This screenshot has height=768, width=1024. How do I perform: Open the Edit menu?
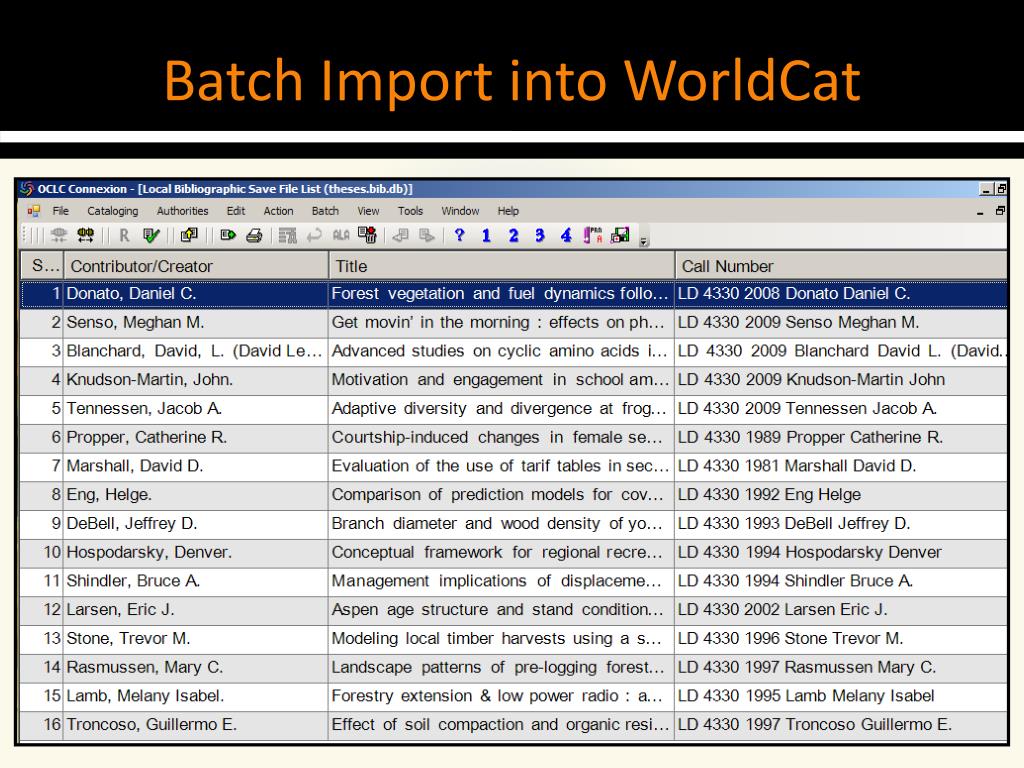236,211
